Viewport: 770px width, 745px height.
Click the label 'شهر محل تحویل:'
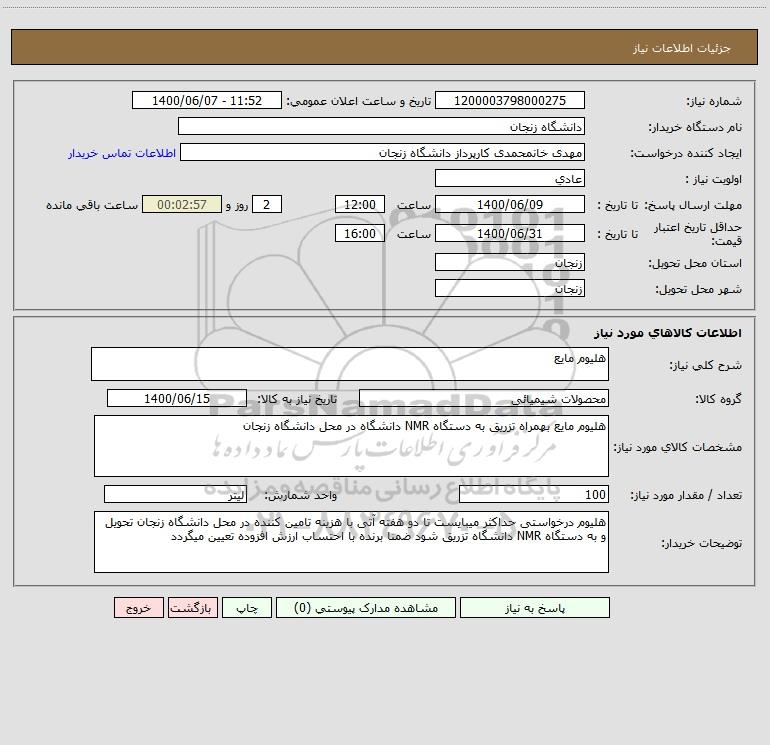699,289
